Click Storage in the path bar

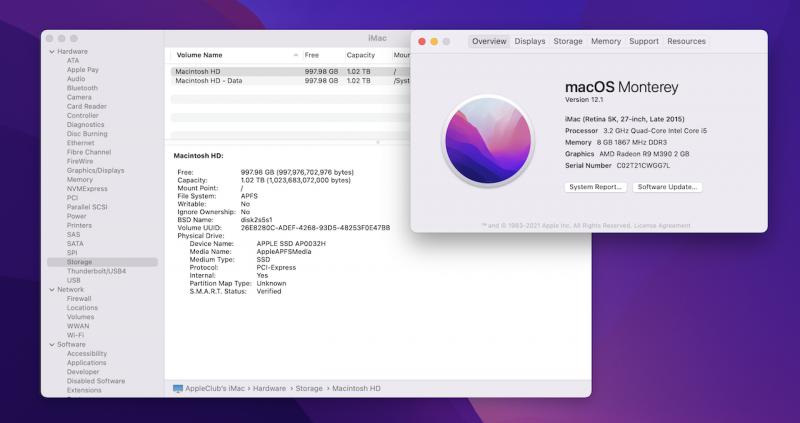[x=309, y=389]
